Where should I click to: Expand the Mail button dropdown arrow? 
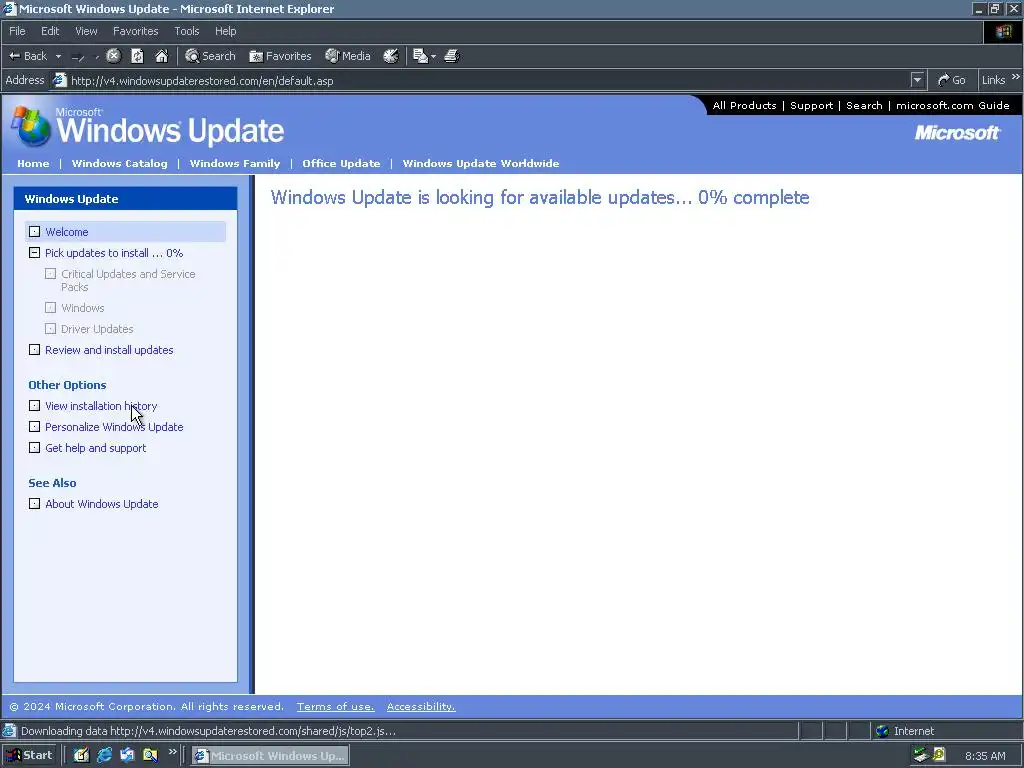[x=434, y=57]
